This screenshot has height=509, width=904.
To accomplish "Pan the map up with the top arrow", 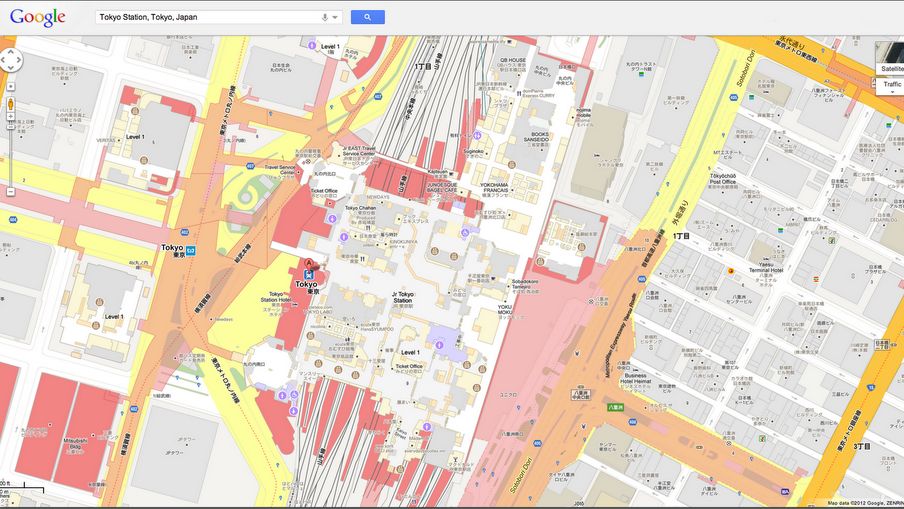I will point(11,51).
